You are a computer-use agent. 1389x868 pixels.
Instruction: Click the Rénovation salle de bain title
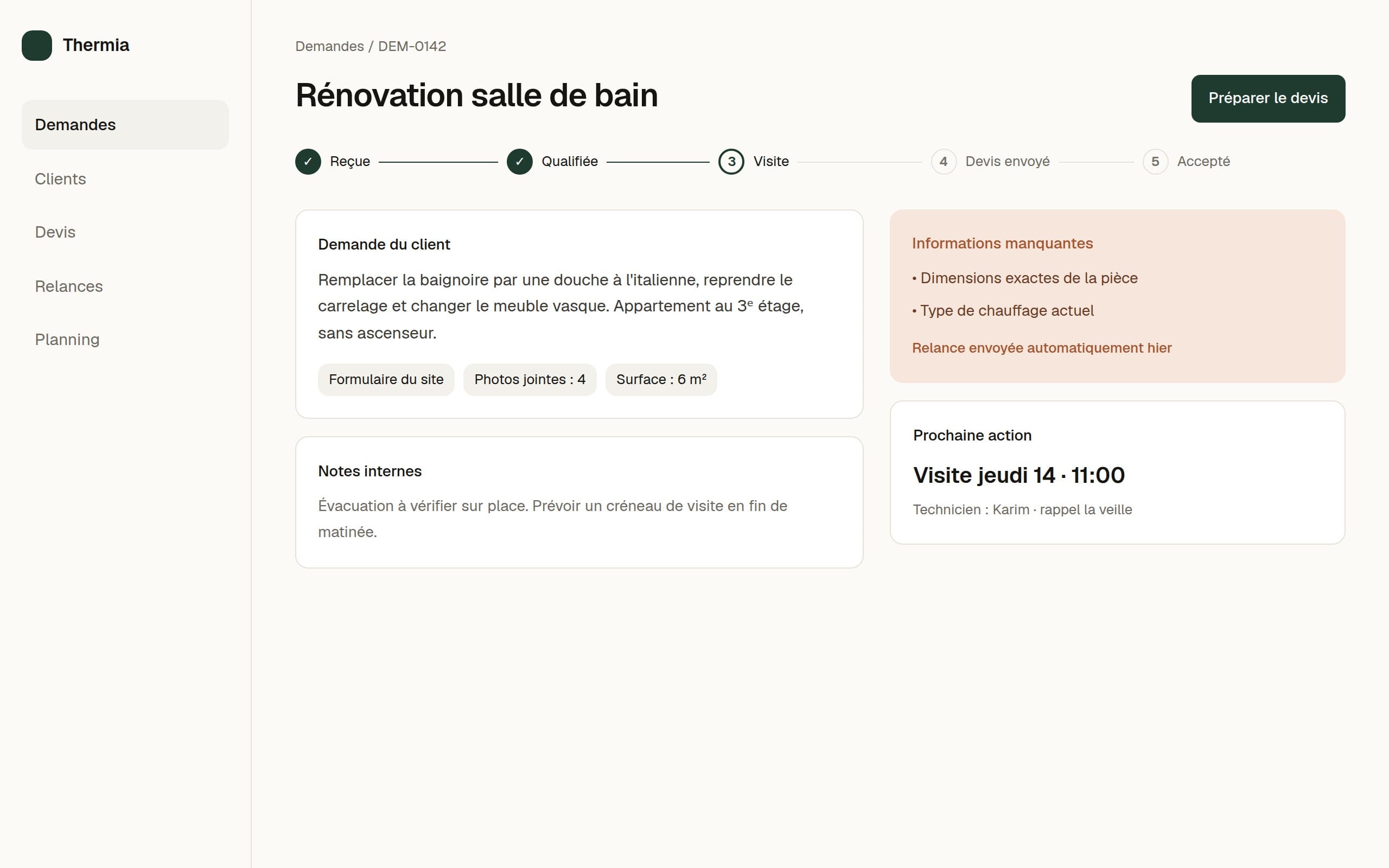tap(476, 95)
